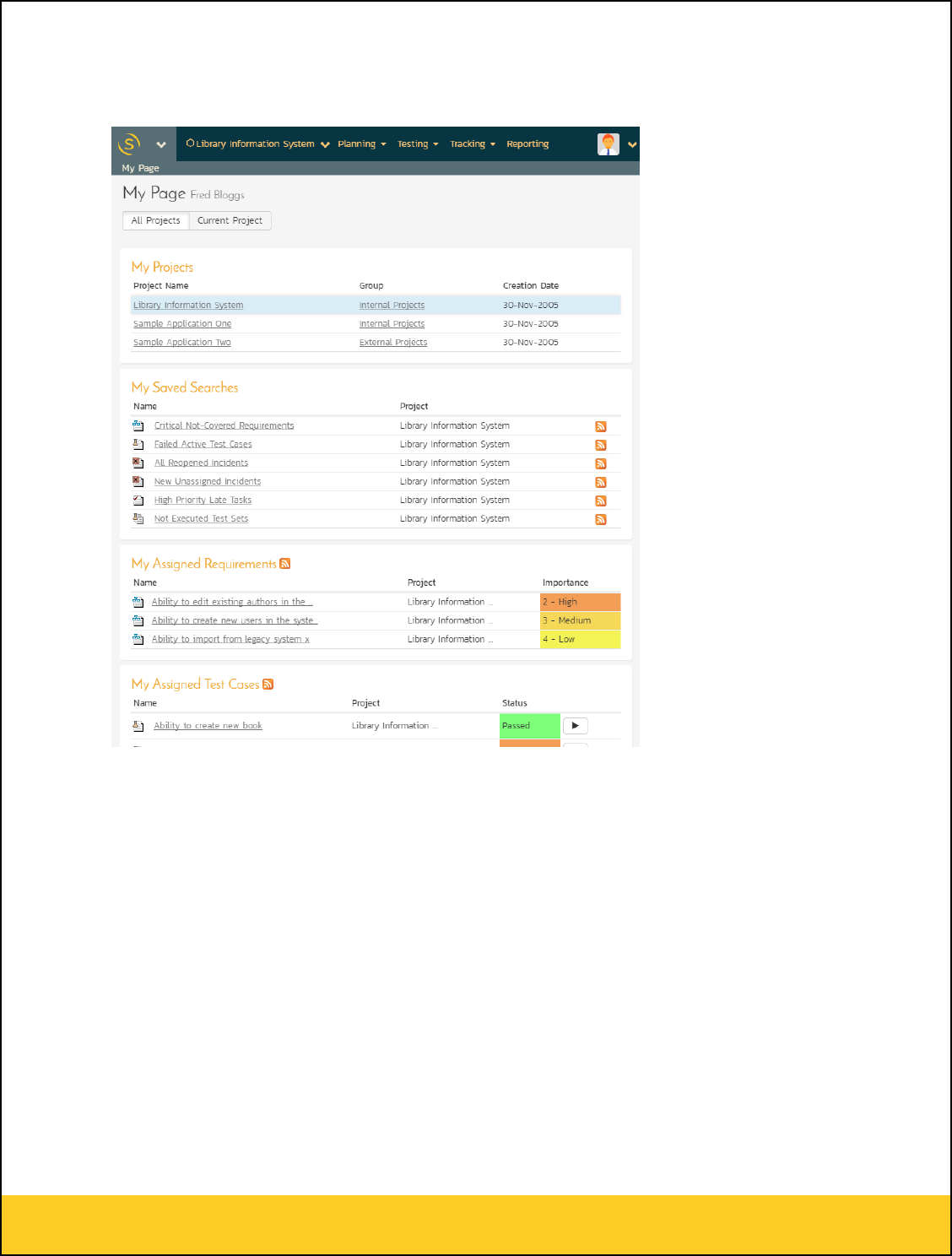Open All Reopened Incidents saved search
The image size is (952, 1256).
[x=201, y=463]
